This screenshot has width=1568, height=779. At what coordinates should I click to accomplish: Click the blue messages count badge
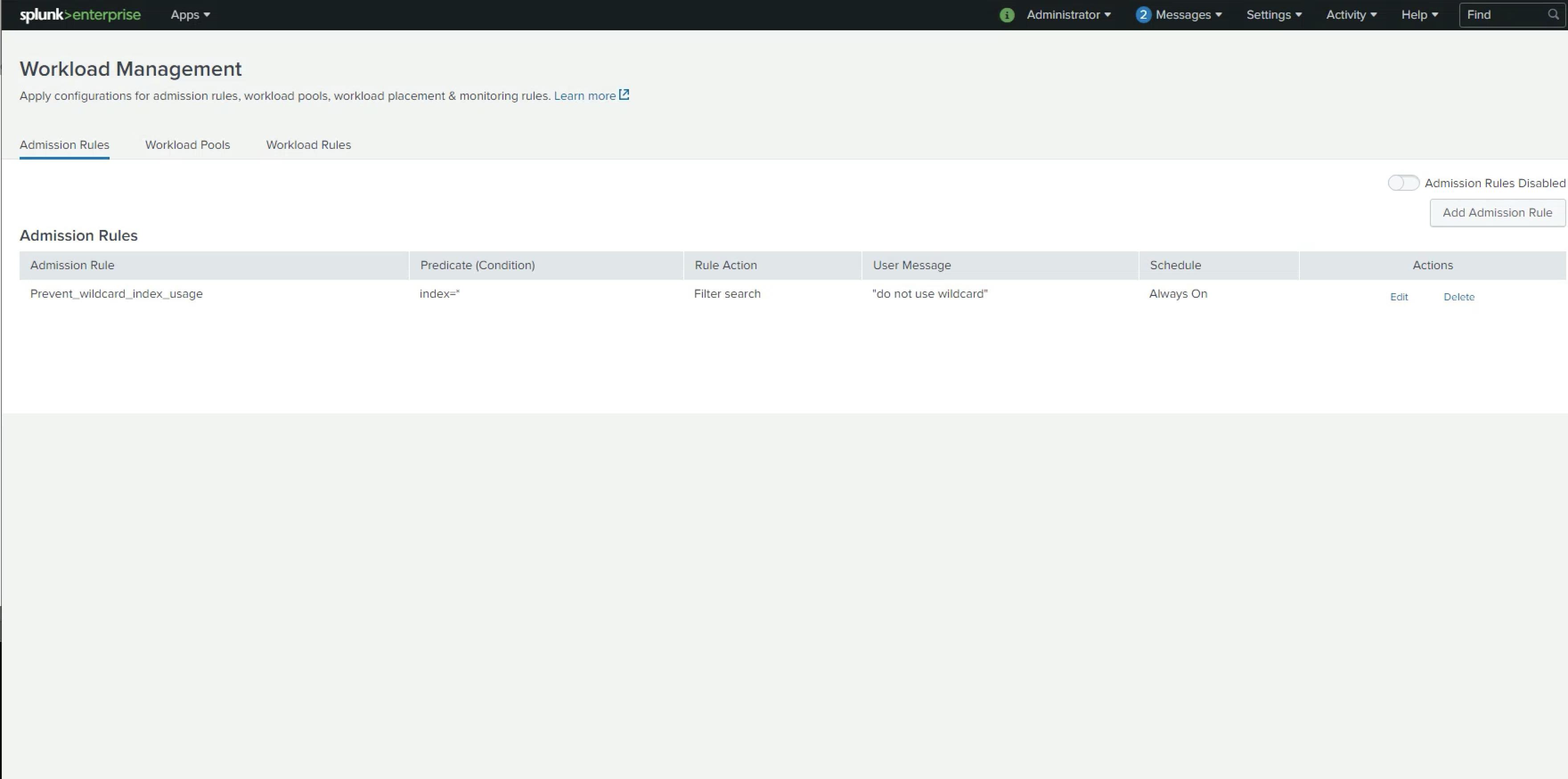[x=1143, y=15]
